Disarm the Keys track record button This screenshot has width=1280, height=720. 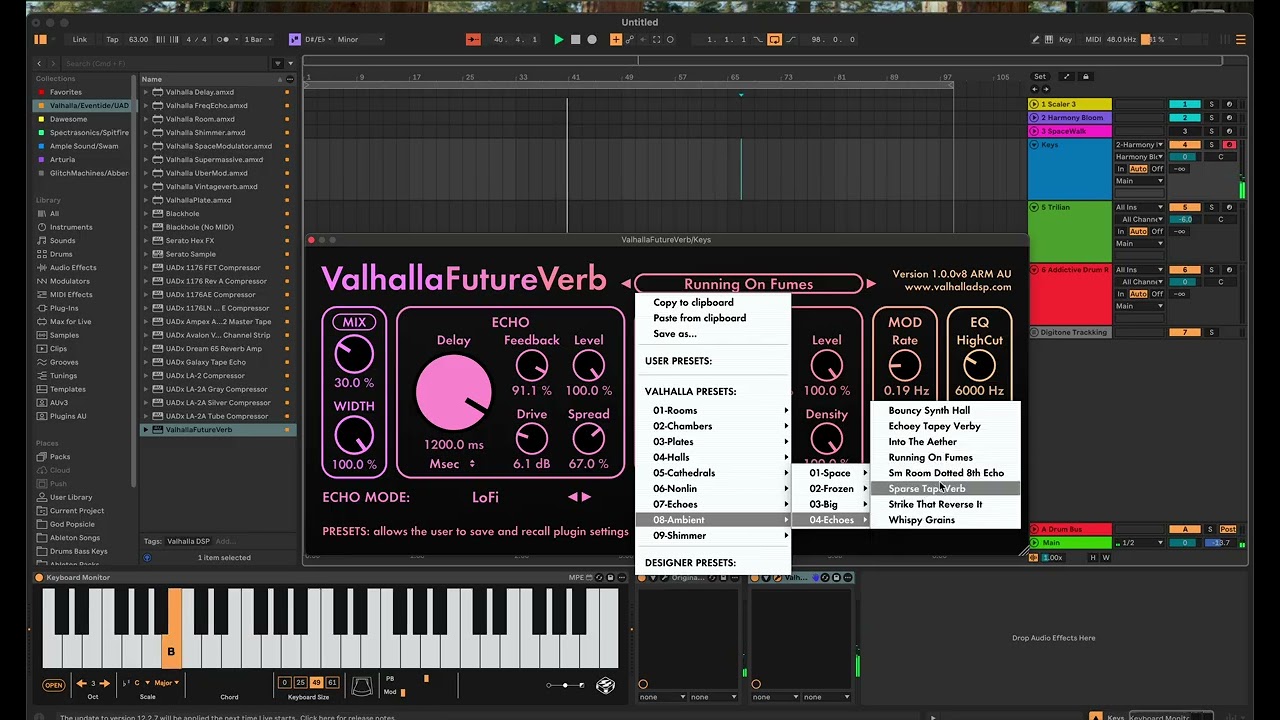point(1229,145)
